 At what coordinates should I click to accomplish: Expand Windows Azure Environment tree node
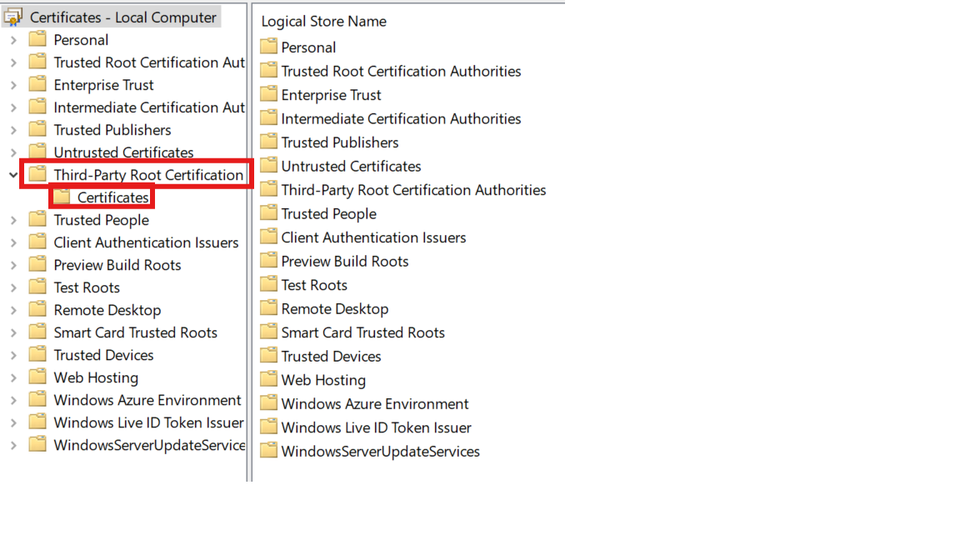(13, 400)
